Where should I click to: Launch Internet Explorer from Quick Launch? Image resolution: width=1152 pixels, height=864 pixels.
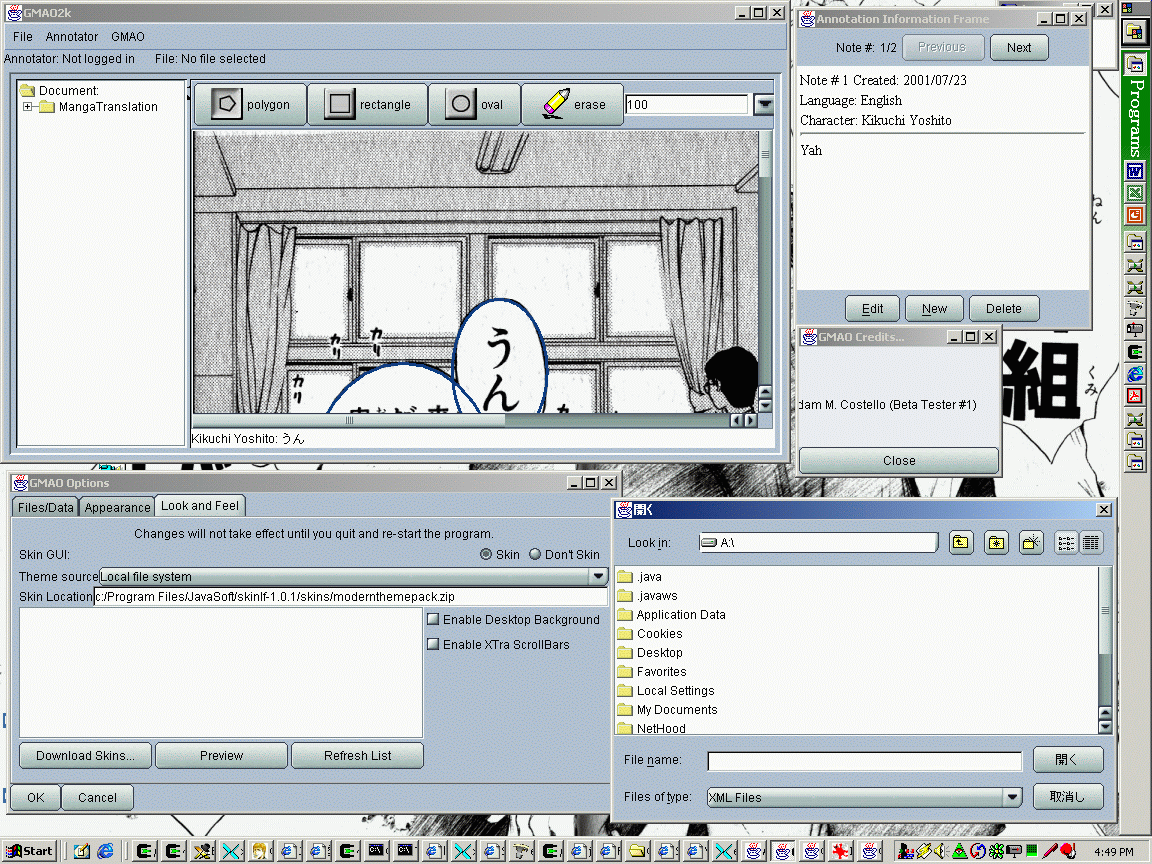point(106,851)
